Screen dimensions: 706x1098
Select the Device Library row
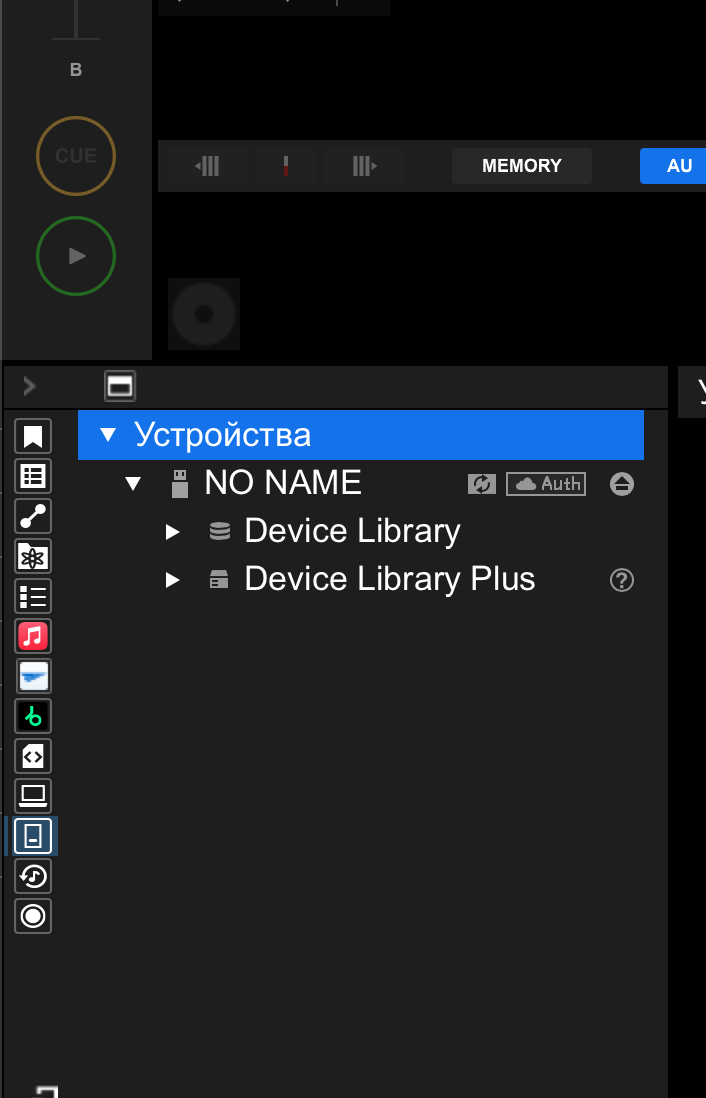(x=361, y=531)
